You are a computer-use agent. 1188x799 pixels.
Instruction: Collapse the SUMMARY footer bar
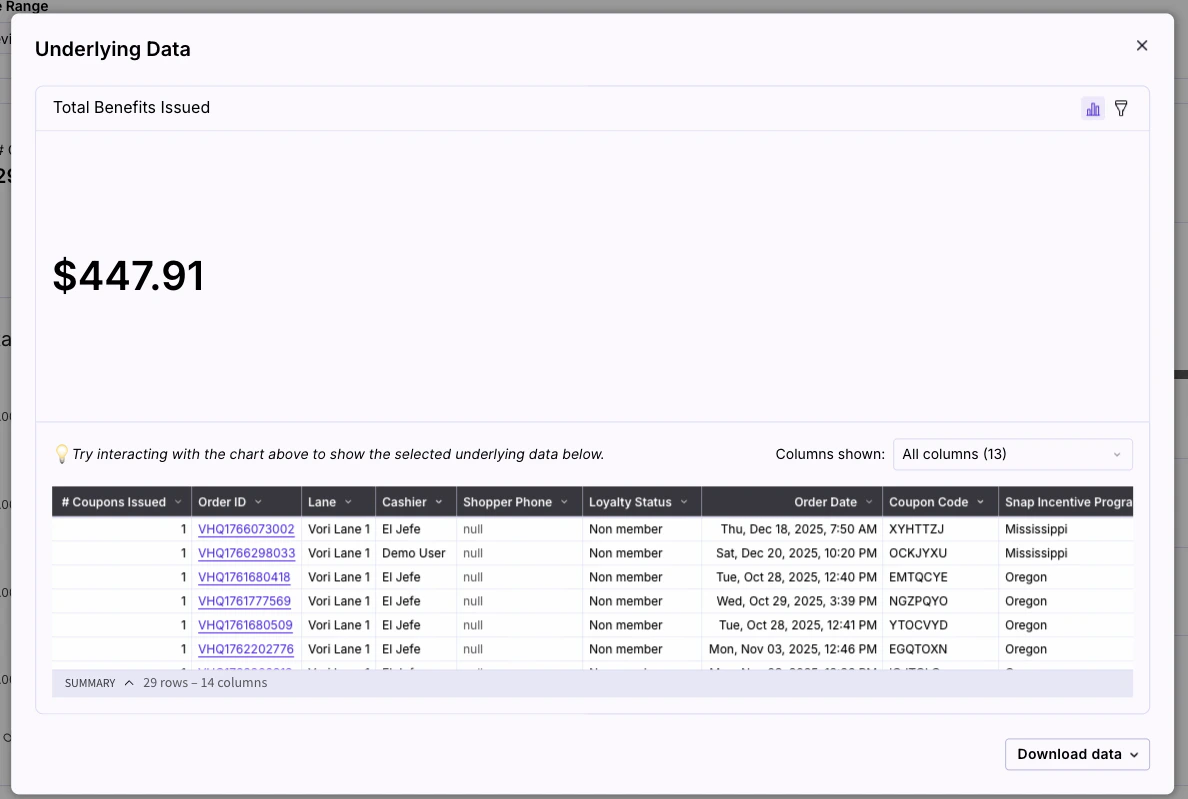point(128,683)
